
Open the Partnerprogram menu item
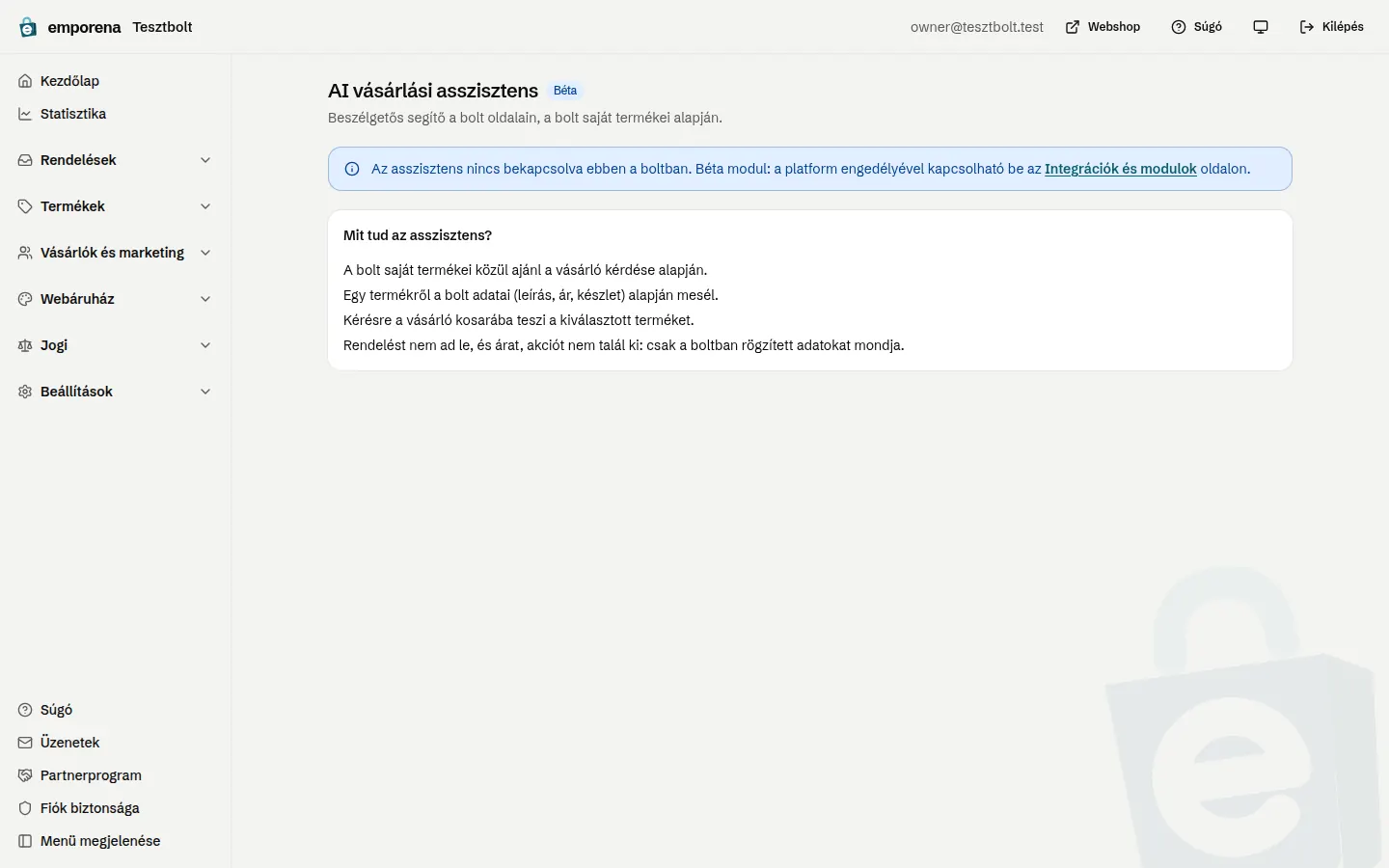click(115, 775)
